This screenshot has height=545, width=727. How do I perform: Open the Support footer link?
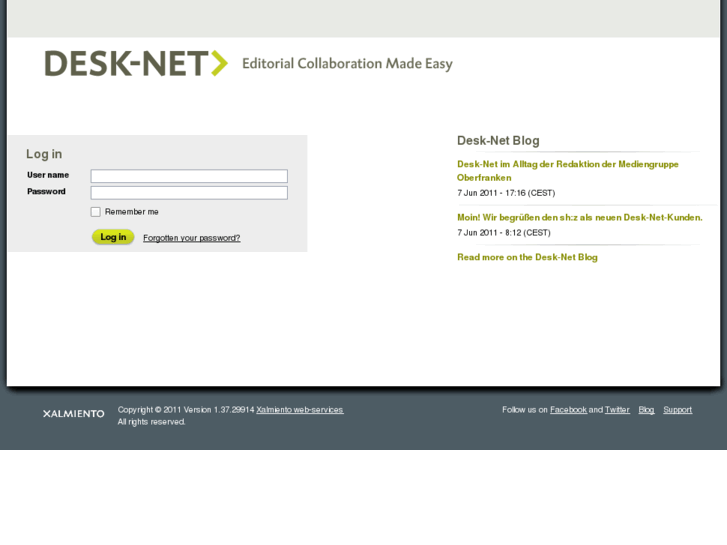(x=677, y=410)
